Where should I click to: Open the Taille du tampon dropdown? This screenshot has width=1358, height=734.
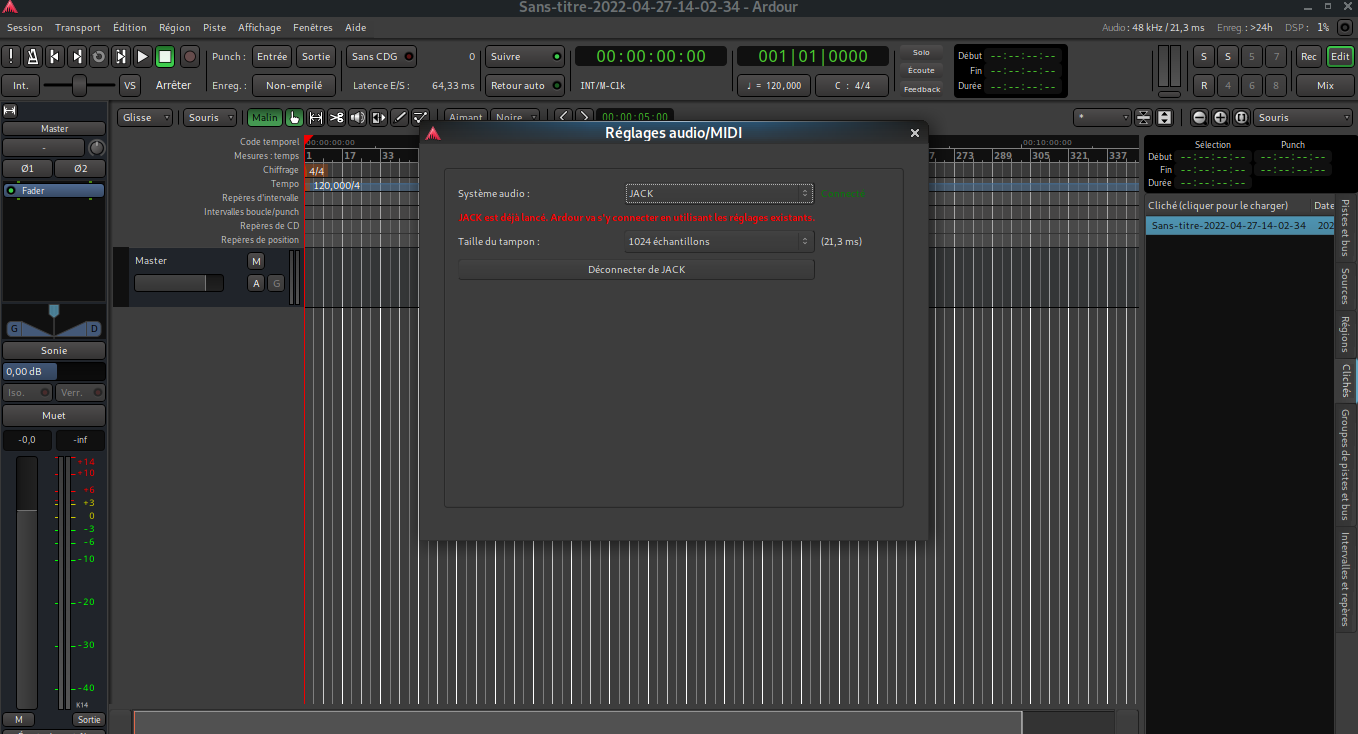tap(718, 241)
